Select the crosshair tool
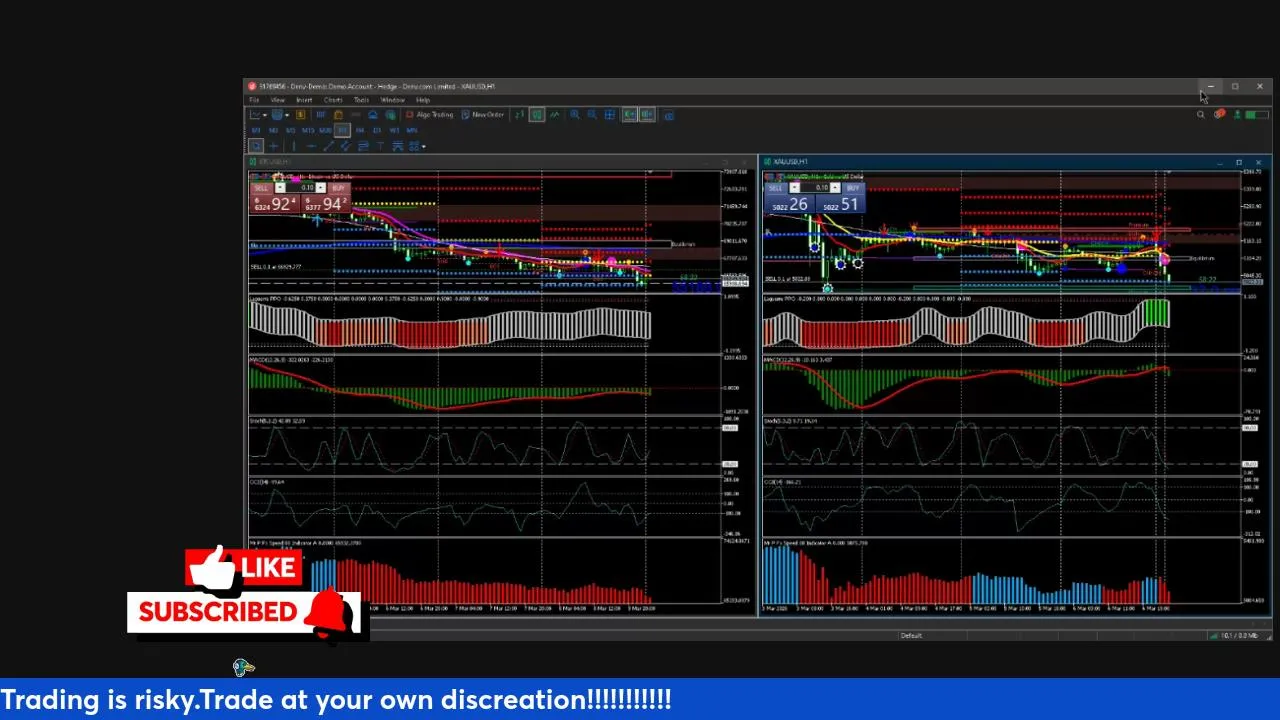The width and height of the screenshot is (1280, 720). 273,146
